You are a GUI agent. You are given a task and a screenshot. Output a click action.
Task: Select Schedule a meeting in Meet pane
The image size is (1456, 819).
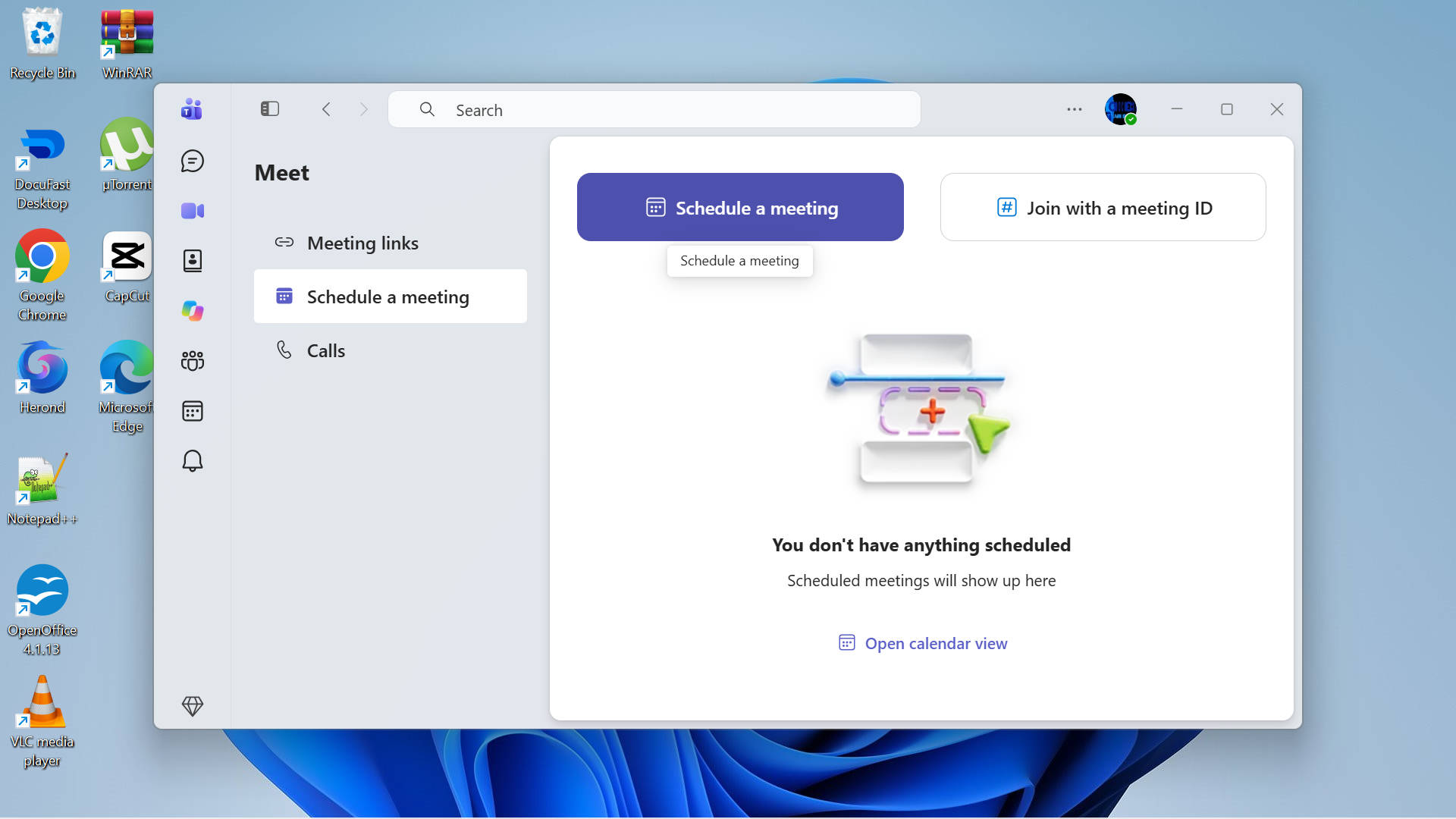(391, 297)
